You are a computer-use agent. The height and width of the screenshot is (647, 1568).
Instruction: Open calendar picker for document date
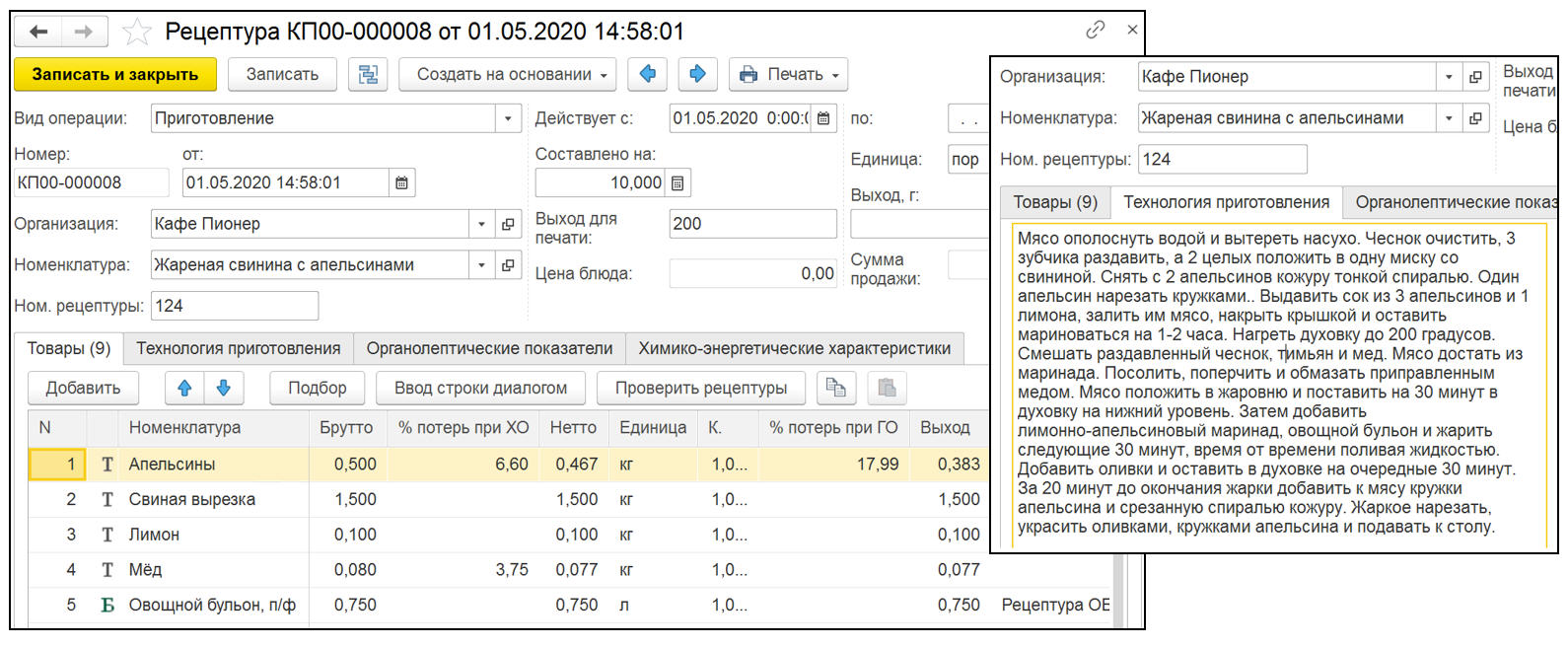coord(401,182)
